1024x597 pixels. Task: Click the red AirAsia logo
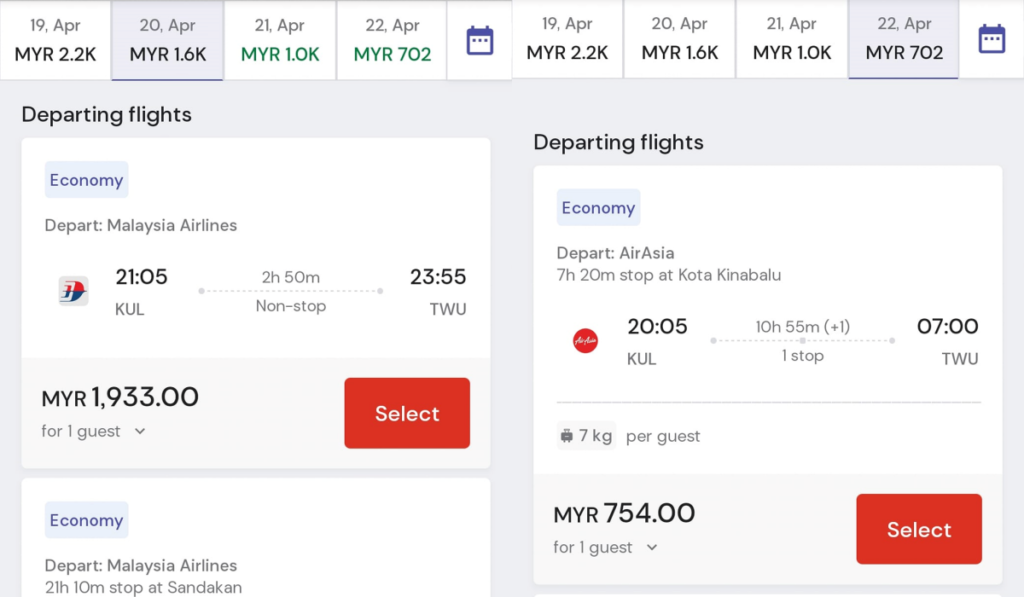pos(585,341)
